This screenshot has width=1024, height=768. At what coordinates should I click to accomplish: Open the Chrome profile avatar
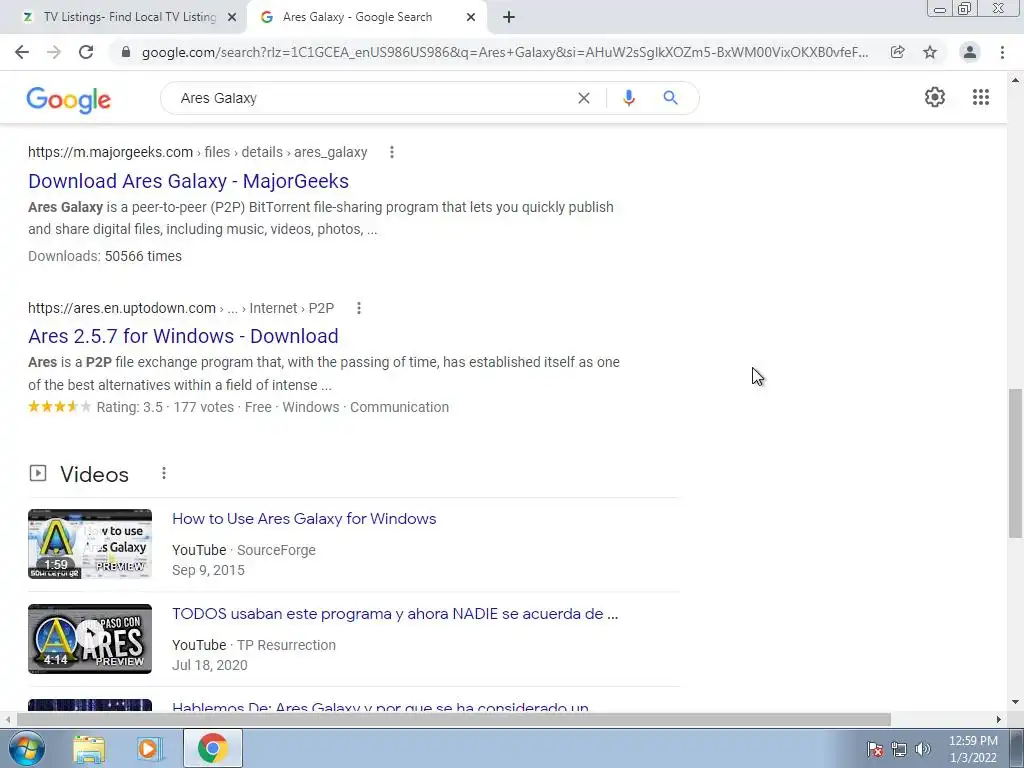[x=970, y=52]
